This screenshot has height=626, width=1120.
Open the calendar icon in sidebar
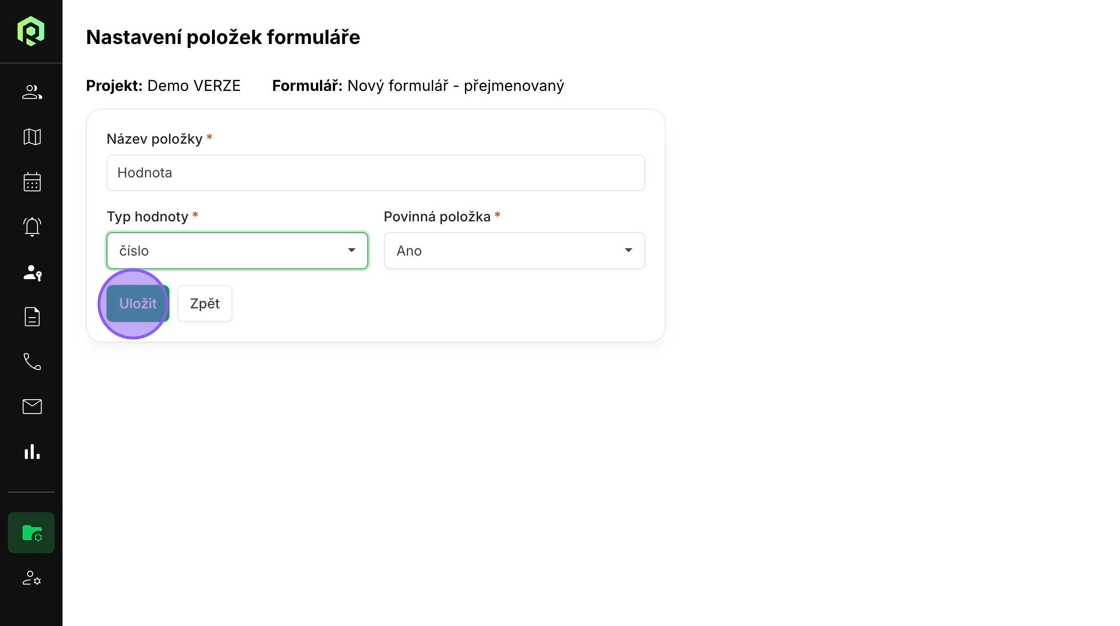(32, 182)
